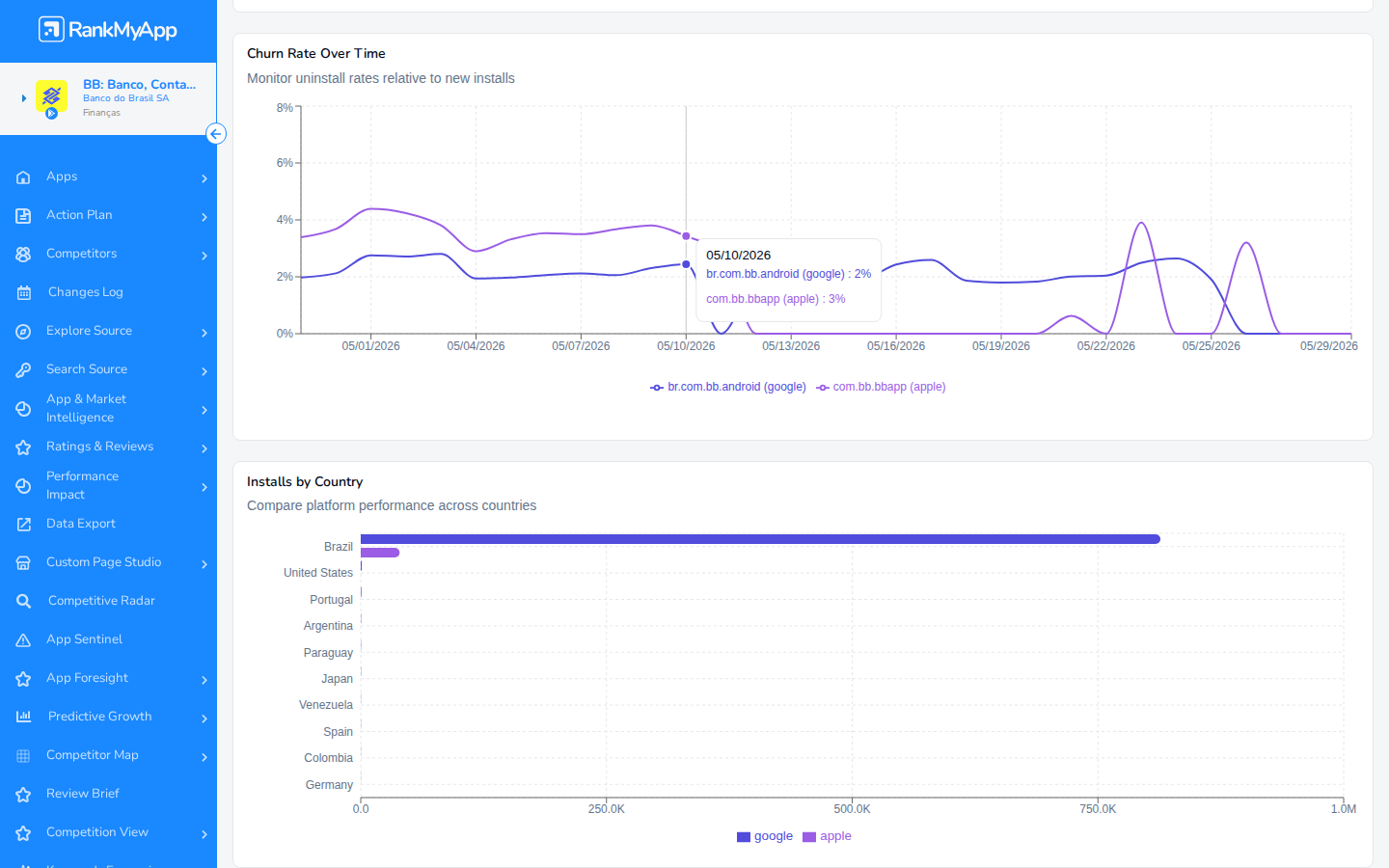Toggle com.bb.bbapp (apple) legend series
This screenshot has height=868, width=1389.
[x=881, y=387]
